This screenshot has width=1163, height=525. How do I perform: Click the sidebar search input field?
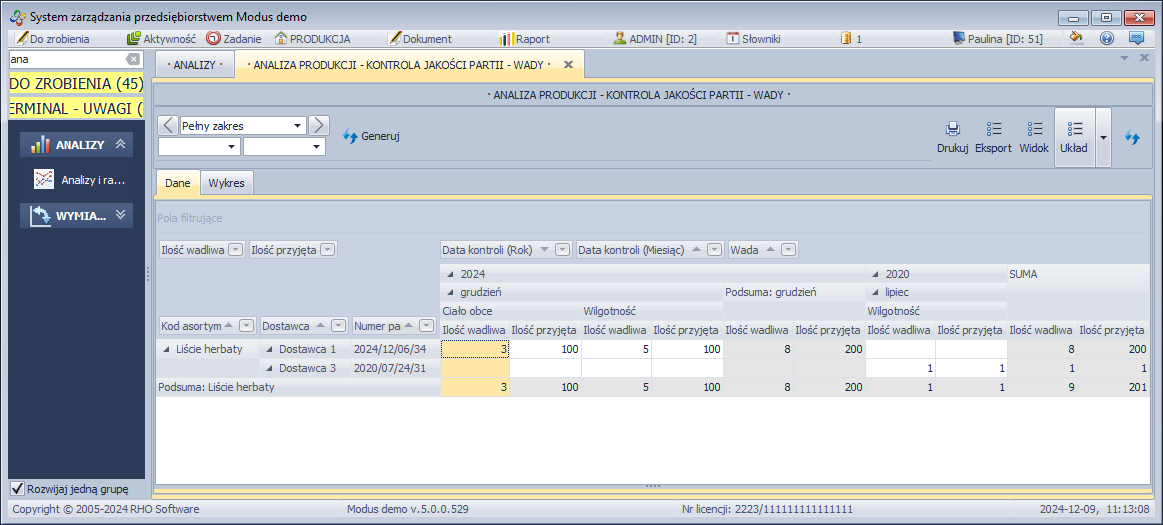(x=66, y=59)
